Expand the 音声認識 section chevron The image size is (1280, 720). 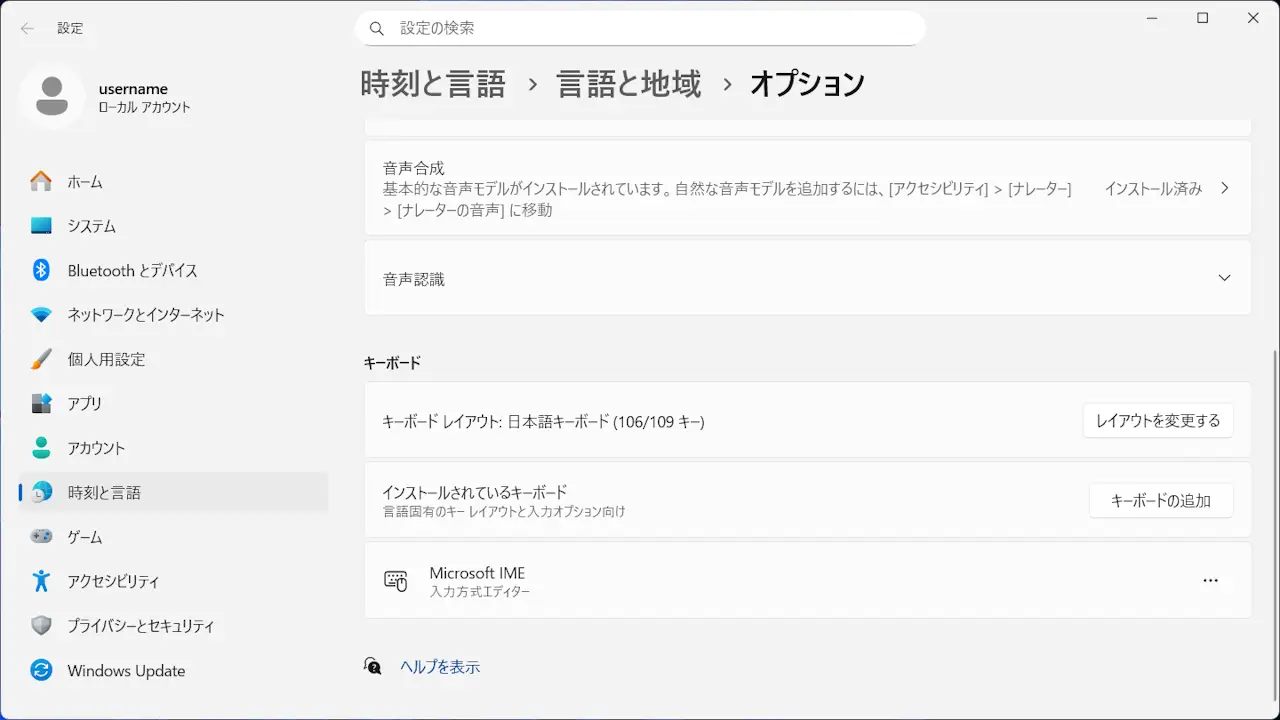point(1224,278)
